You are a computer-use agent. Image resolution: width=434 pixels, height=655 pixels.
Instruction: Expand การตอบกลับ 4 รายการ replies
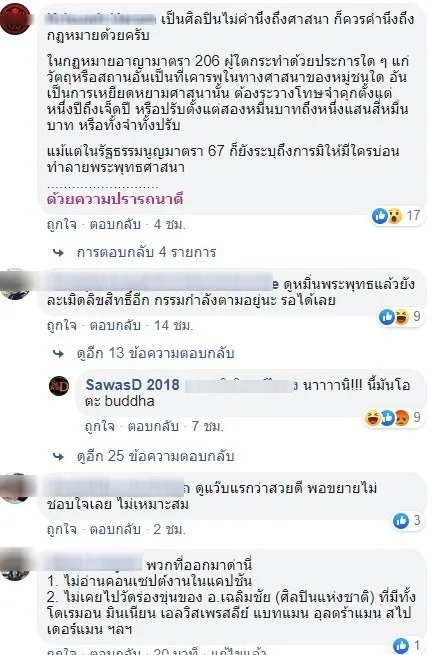(146, 252)
